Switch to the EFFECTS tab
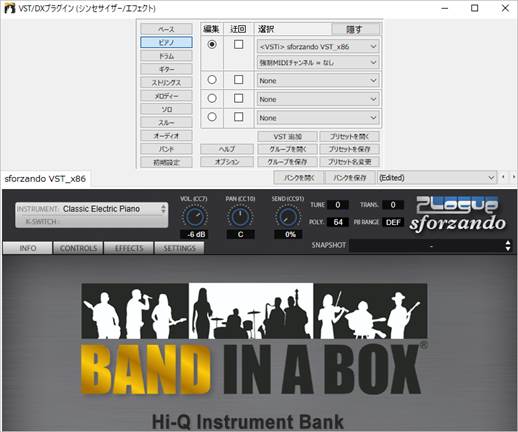The image size is (518, 432). point(129,248)
